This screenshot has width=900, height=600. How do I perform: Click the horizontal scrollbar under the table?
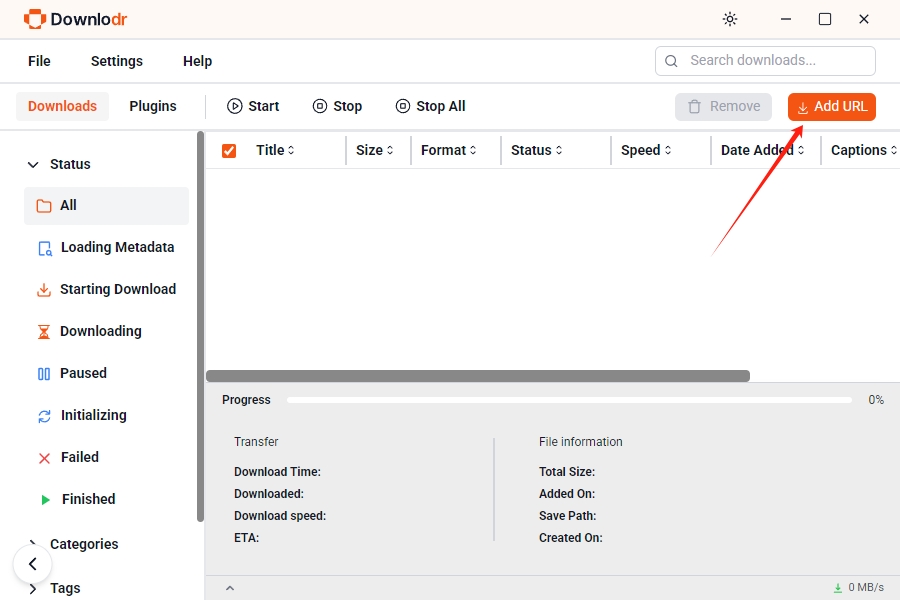tap(478, 376)
